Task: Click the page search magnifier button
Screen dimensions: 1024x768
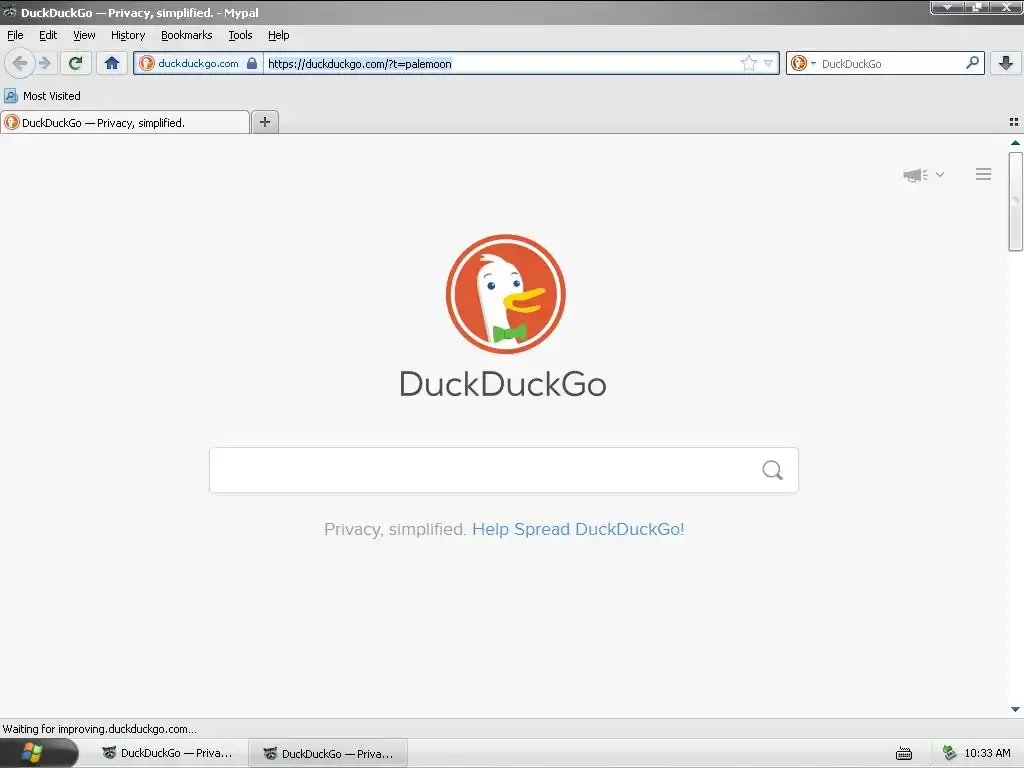Action: 773,470
